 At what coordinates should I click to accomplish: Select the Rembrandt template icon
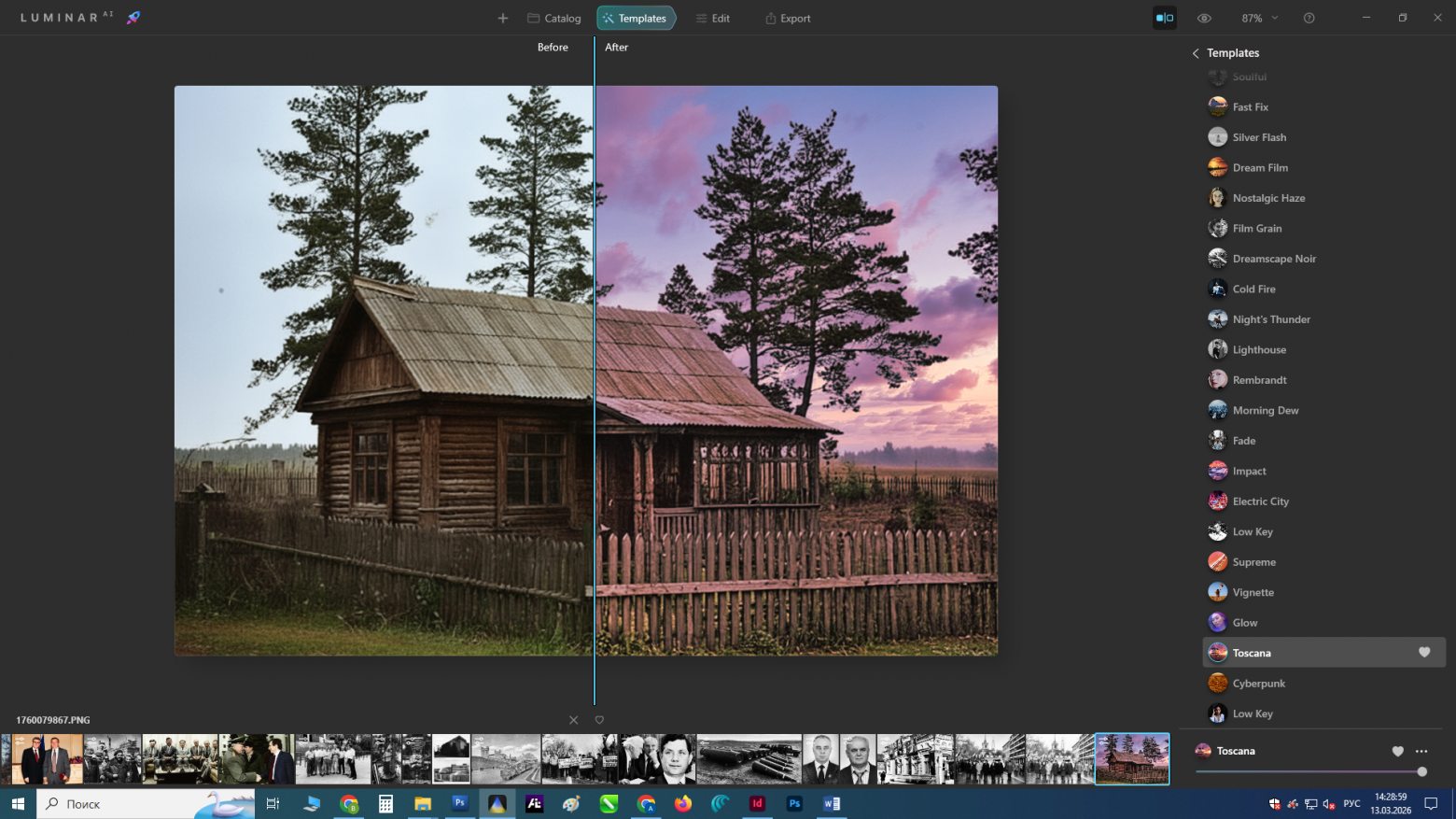(x=1218, y=379)
